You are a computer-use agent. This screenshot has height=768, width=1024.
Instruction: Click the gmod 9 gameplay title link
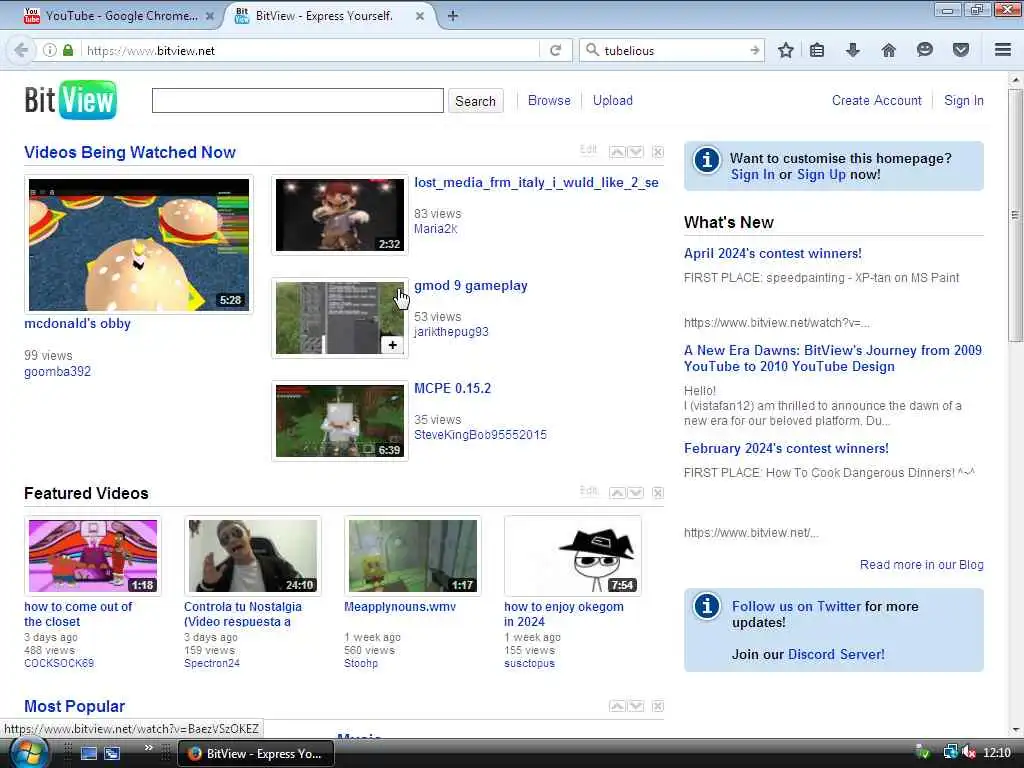coord(470,285)
